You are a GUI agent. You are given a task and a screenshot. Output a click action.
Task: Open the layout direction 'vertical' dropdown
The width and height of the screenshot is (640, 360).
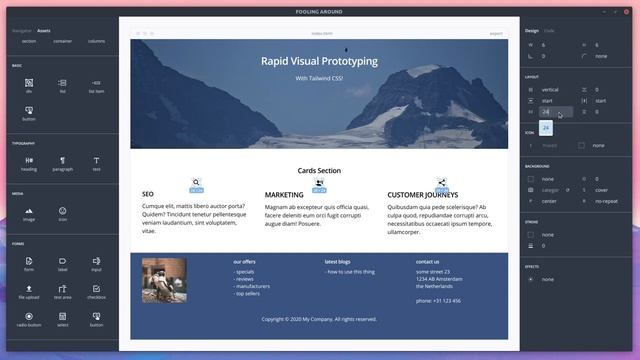[550, 89]
